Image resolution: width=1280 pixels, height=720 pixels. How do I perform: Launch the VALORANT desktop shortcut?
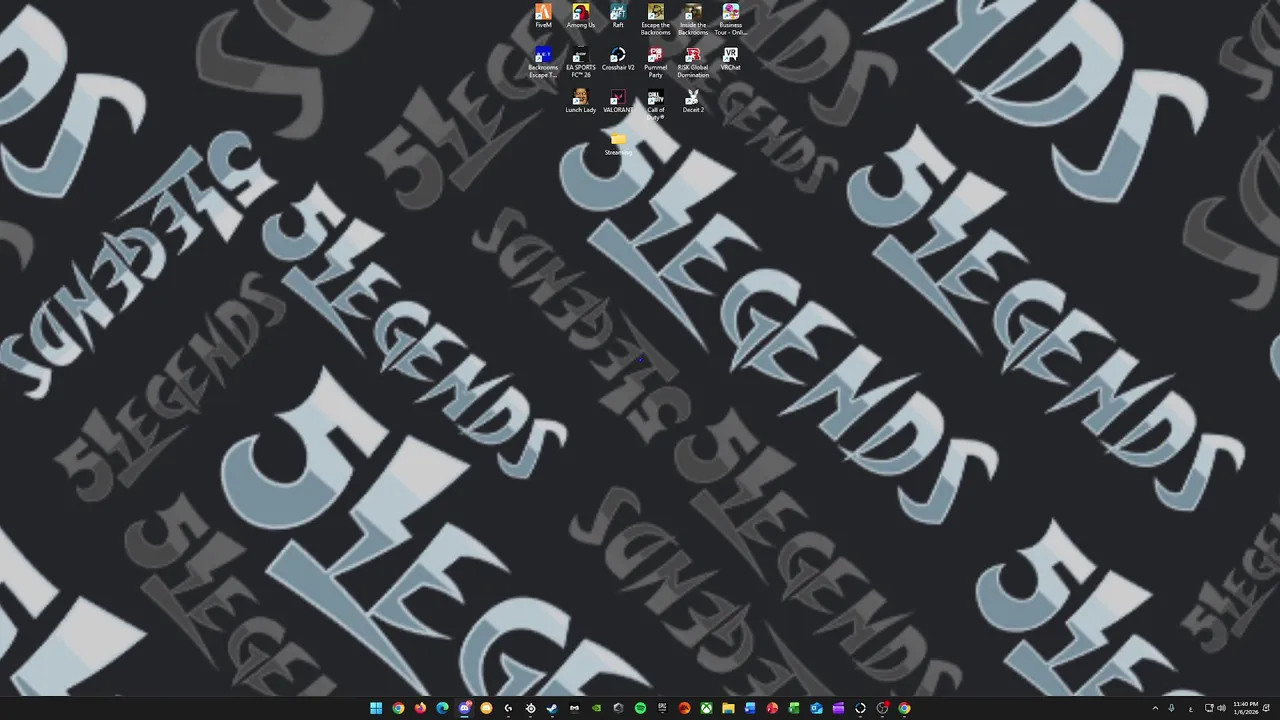coord(618,101)
